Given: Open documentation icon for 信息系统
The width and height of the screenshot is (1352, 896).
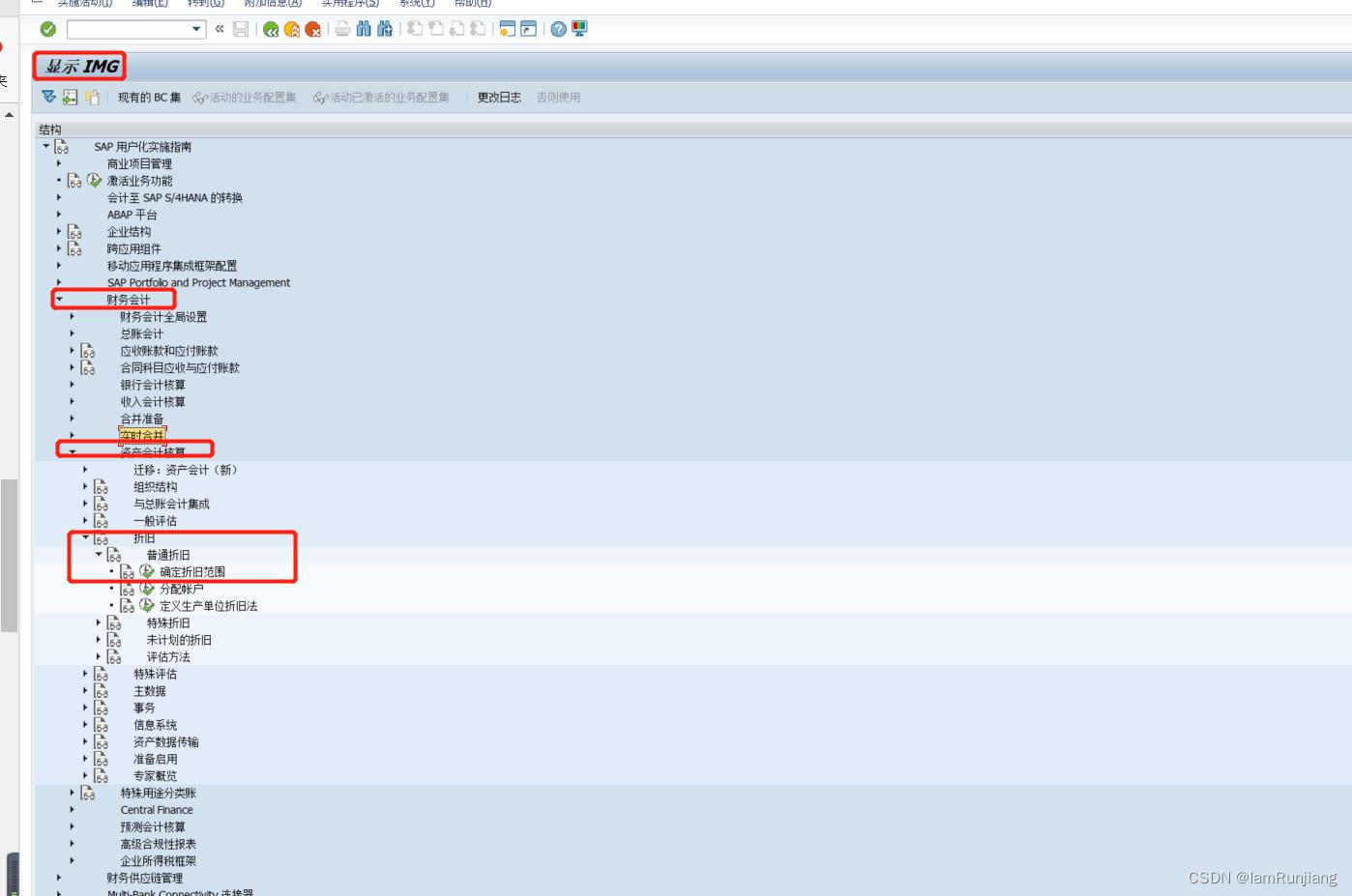Looking at the screenshot, I should (x=101, y=725).
